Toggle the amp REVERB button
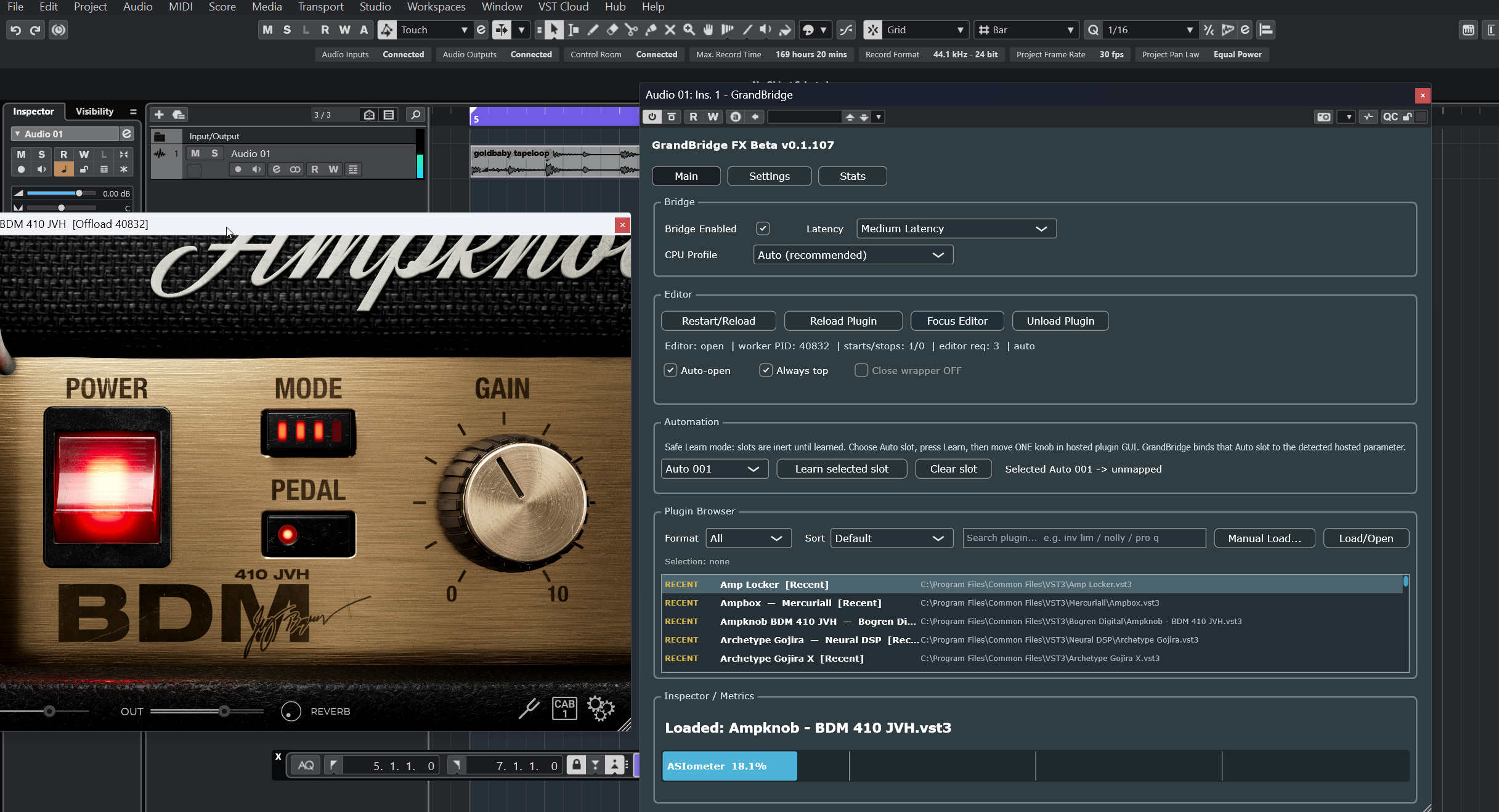 [291, 711]
